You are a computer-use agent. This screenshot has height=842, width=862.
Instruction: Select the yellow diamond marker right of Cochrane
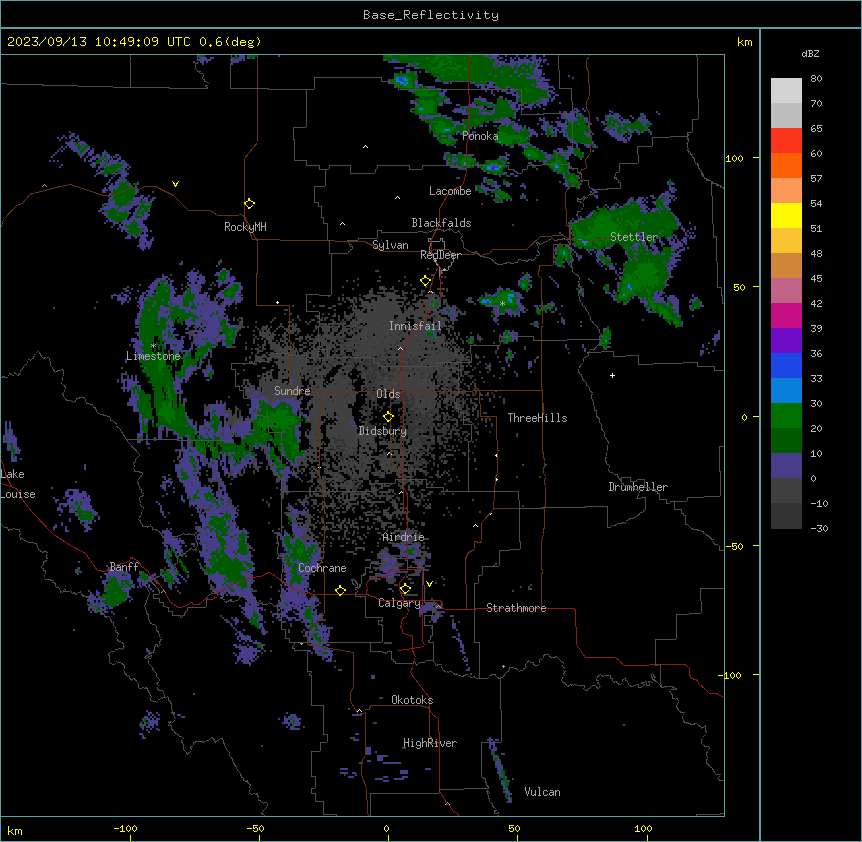(340, 591)
